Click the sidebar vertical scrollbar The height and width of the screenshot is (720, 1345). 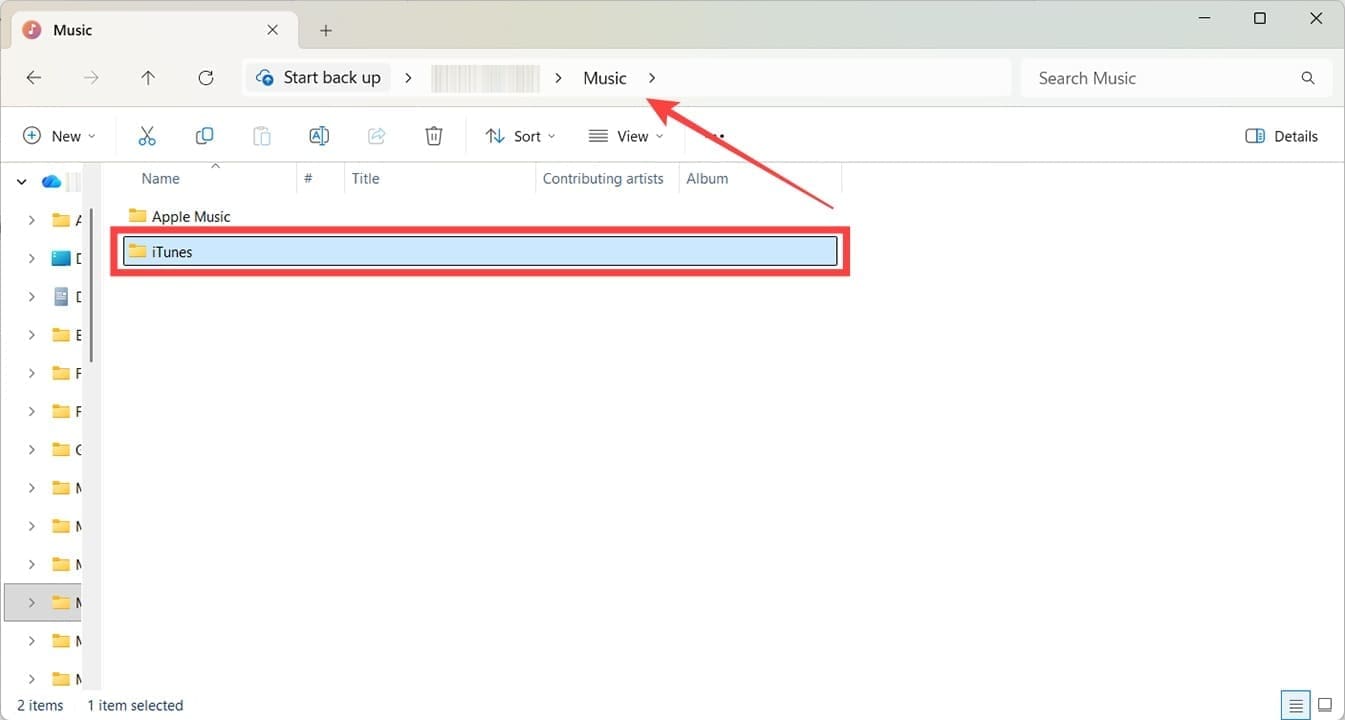coord(92,285)
